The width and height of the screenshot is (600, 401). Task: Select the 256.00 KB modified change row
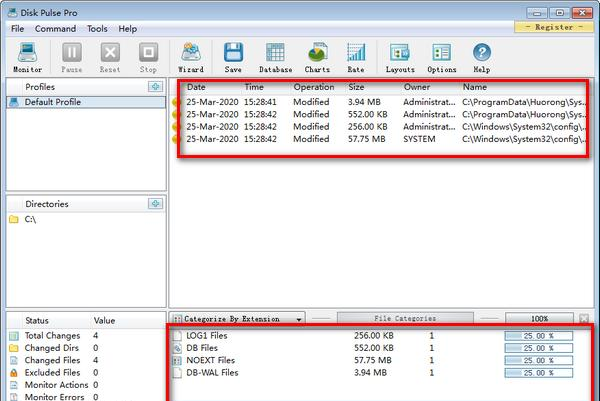pos(379,127)
